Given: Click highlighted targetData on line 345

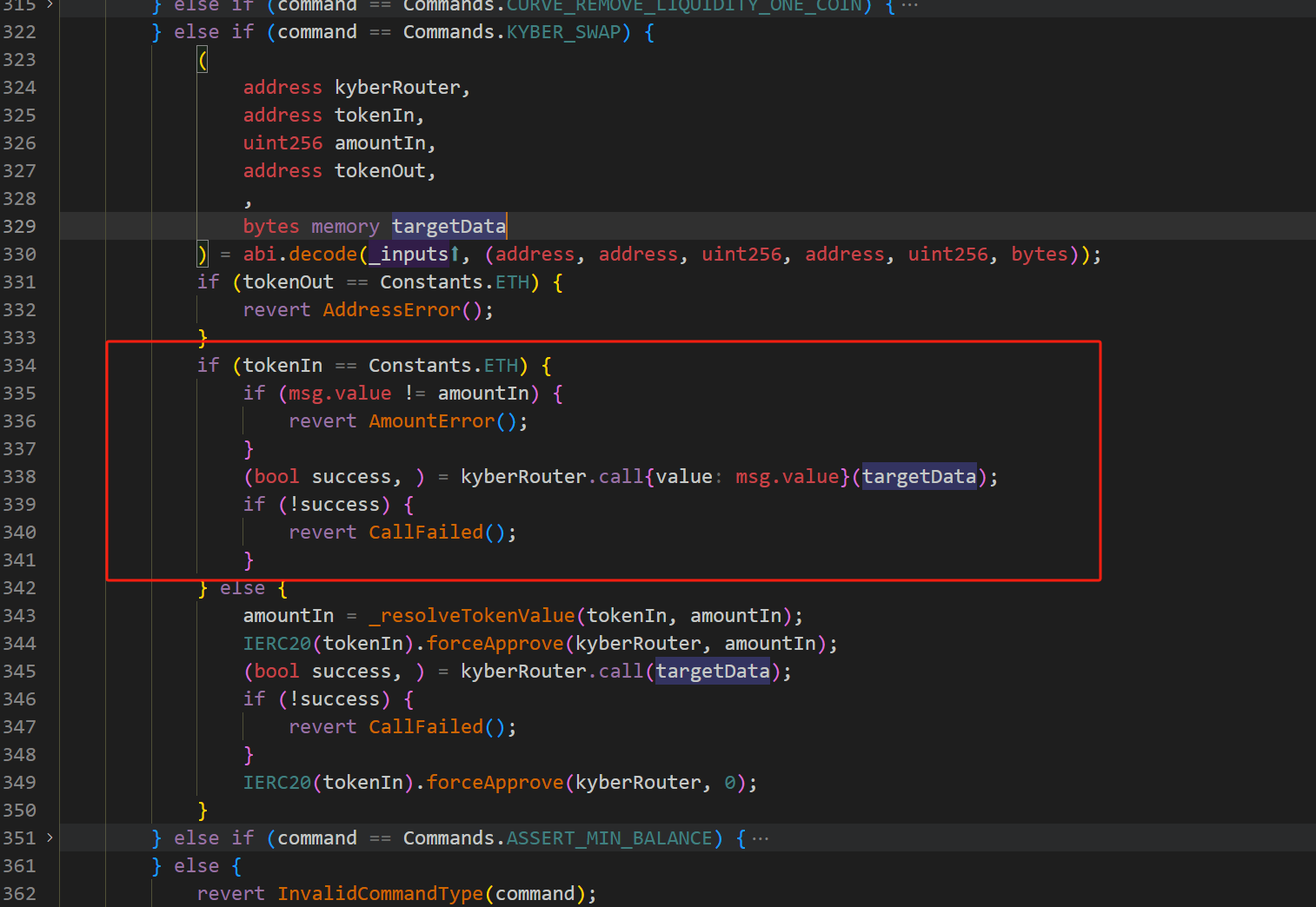Looking at the screenshot, I should [713, 672].
